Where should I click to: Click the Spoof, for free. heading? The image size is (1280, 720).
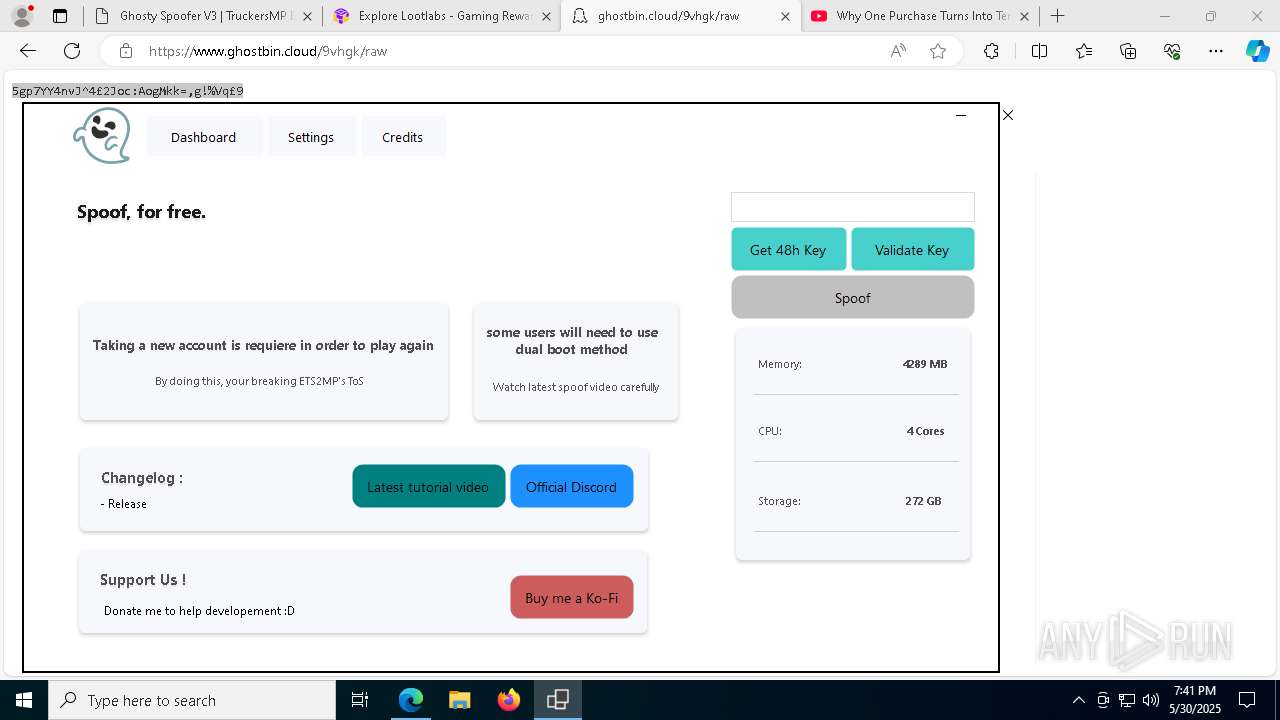pos(141,212)
